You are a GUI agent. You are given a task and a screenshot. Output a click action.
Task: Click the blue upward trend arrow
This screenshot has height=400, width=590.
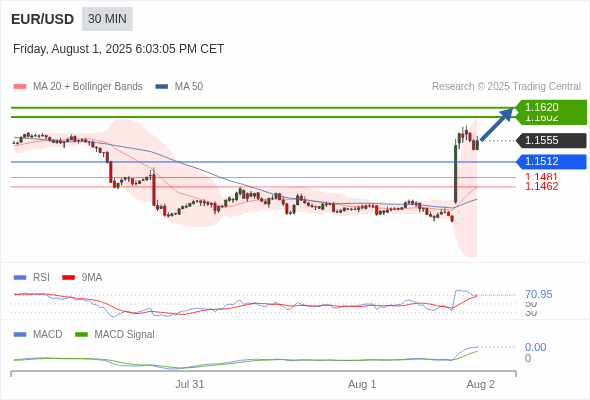[x=497, y=124]
